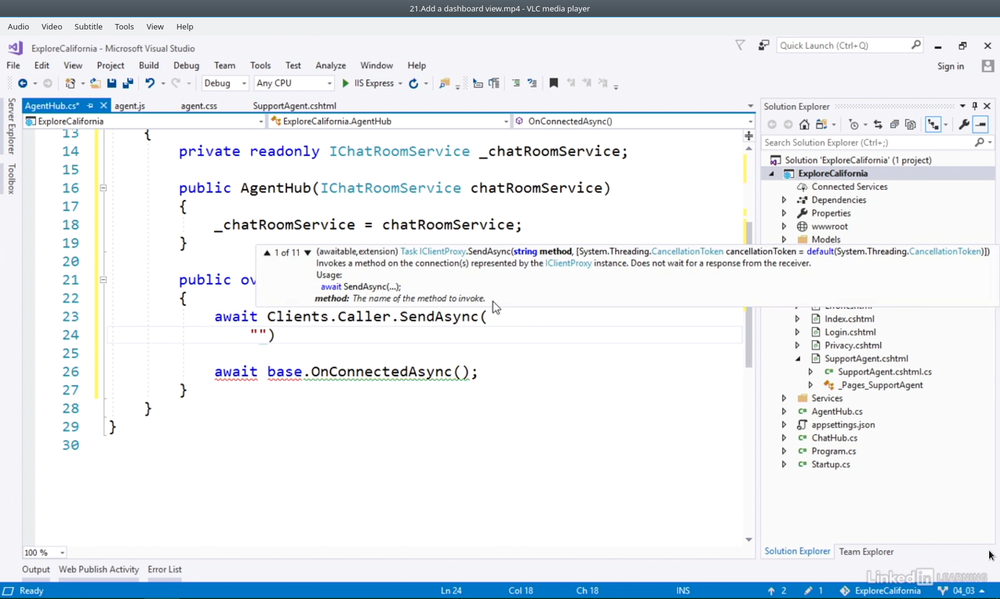Screen dimensions: 1000x599
Task: Pin the AgentHub.cs tab
Action: click(x=90, y=106)
